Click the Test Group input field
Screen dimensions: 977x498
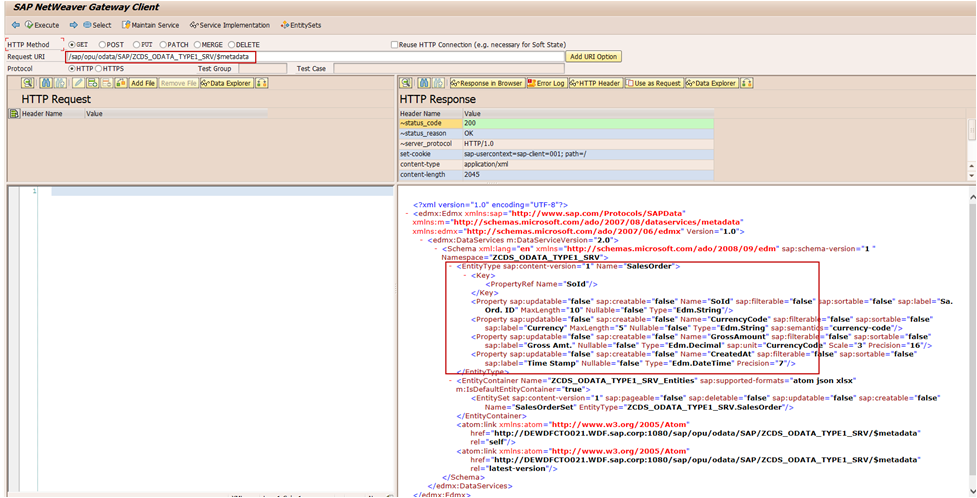262,69
